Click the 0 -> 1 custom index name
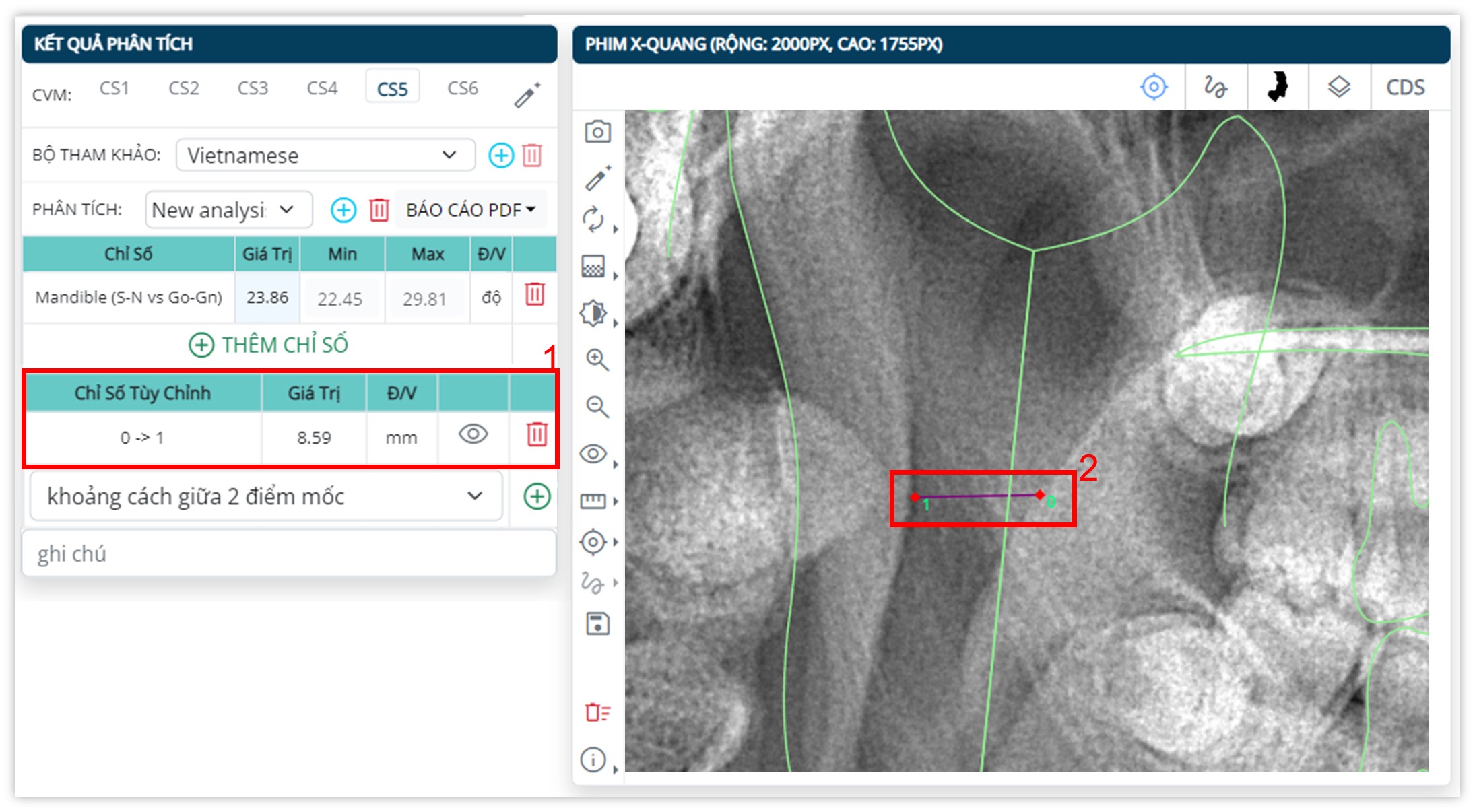Image resolution: width=1475 pixels, height=812 pixels. (x=142, y=438)
